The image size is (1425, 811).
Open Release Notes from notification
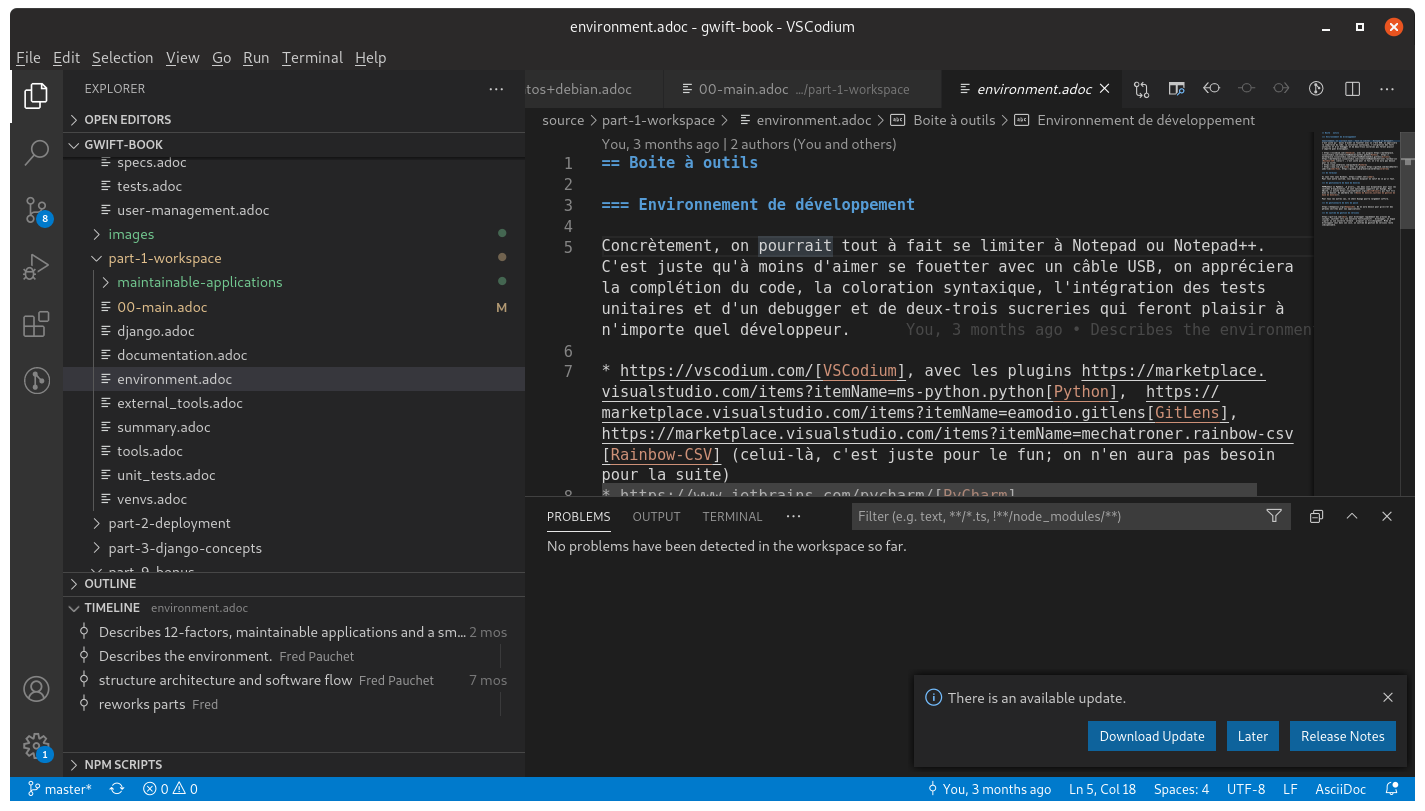point(1342,736)
